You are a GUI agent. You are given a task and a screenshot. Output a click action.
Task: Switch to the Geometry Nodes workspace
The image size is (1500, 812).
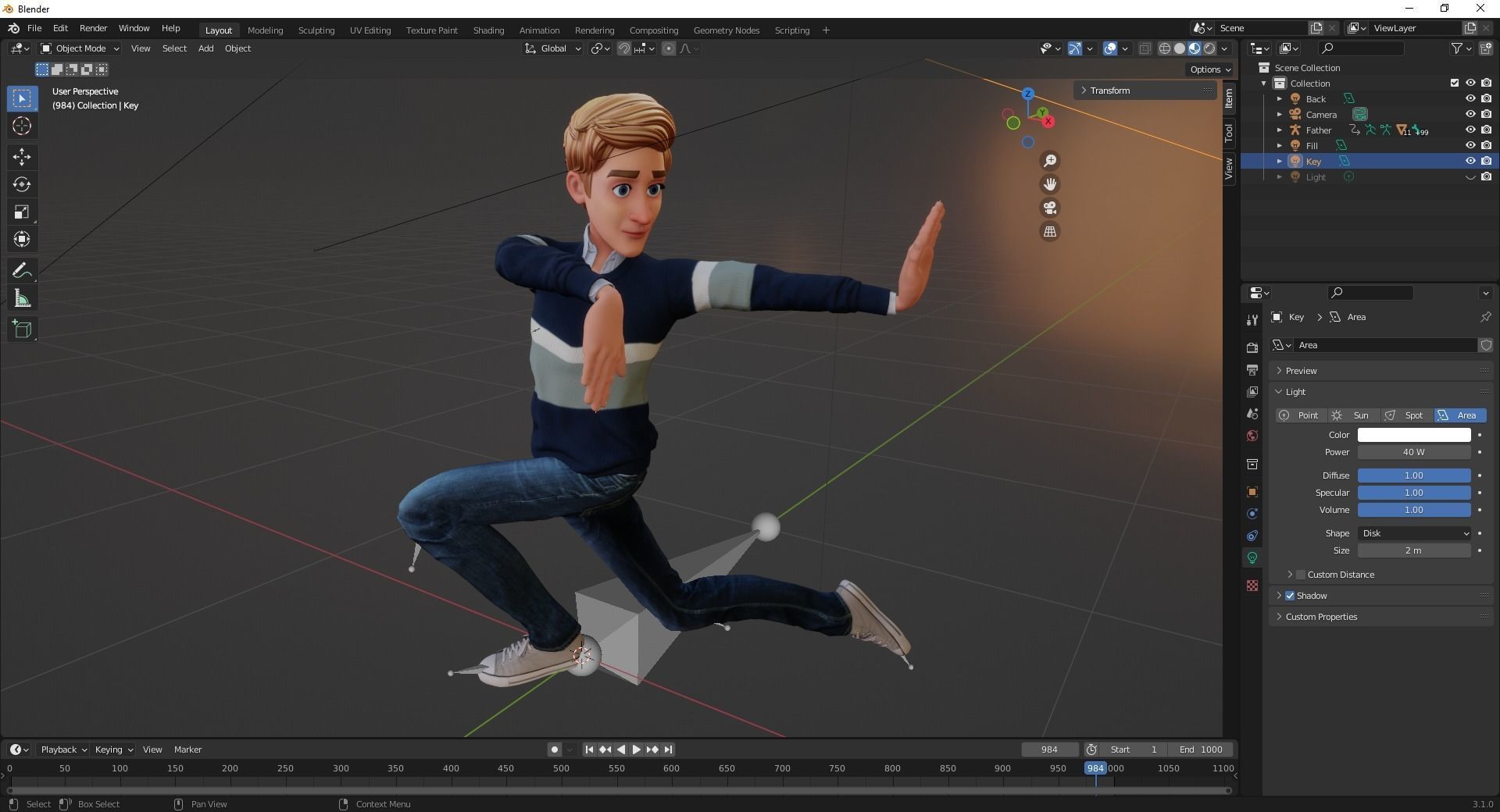coord(727,30)
